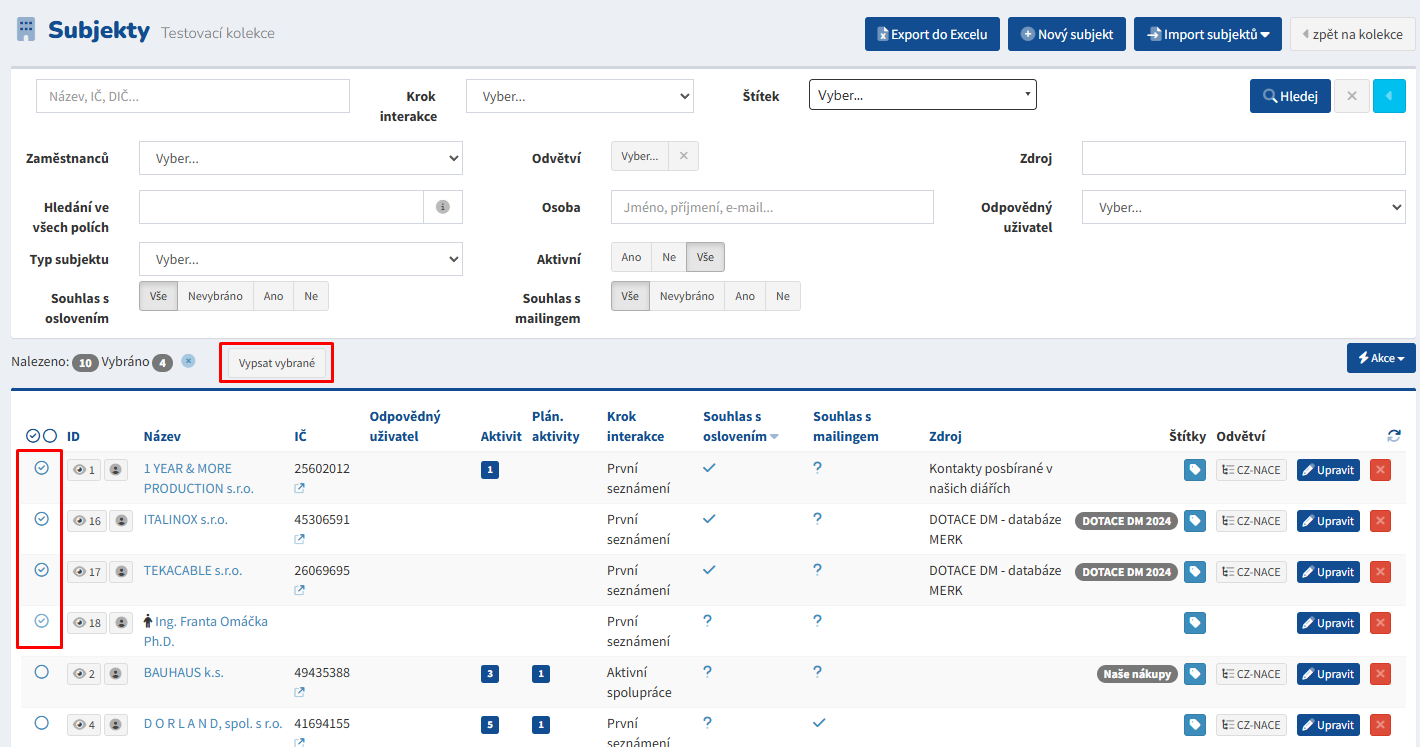Screen dimensions: 1420x747
Task: Clear the selection with the small X beside Vybráno
Action: coord(188,362)
